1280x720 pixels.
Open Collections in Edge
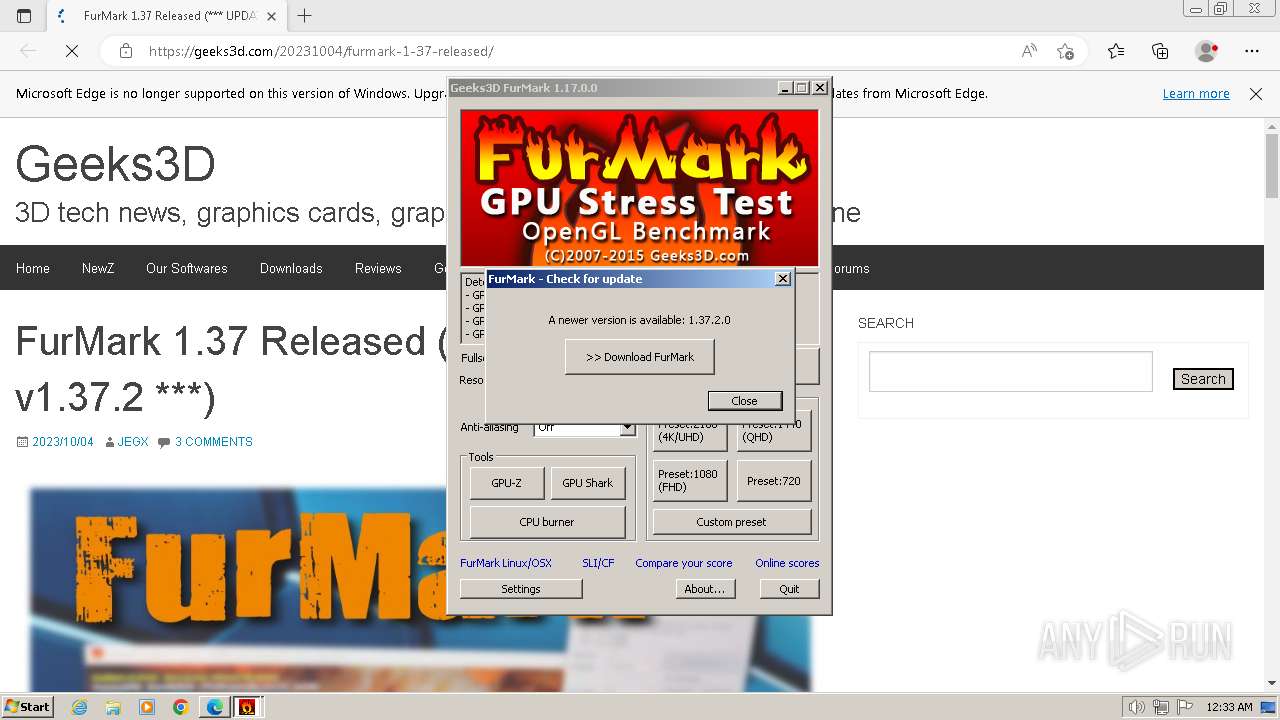tap(1160, 51)
